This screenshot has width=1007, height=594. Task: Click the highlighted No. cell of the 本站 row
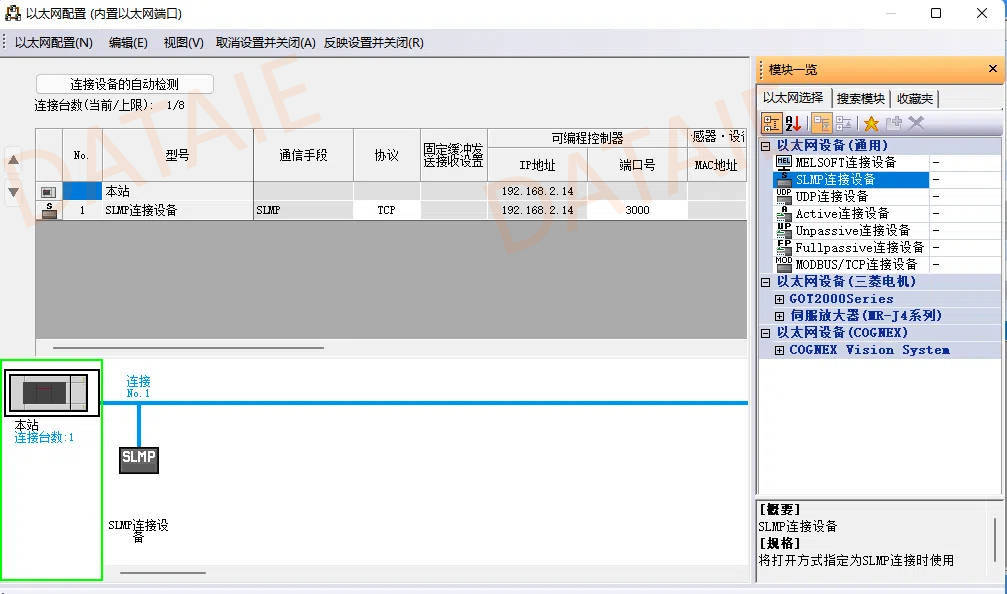(x=82, y=191)
